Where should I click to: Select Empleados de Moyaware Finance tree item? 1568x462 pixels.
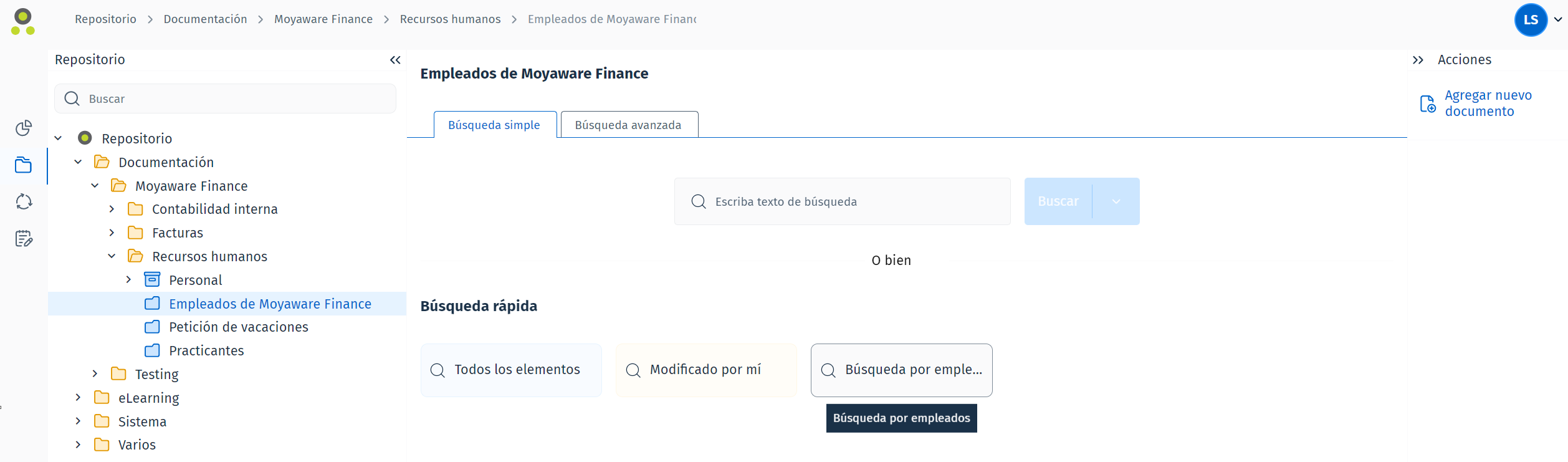coord(227,304)
